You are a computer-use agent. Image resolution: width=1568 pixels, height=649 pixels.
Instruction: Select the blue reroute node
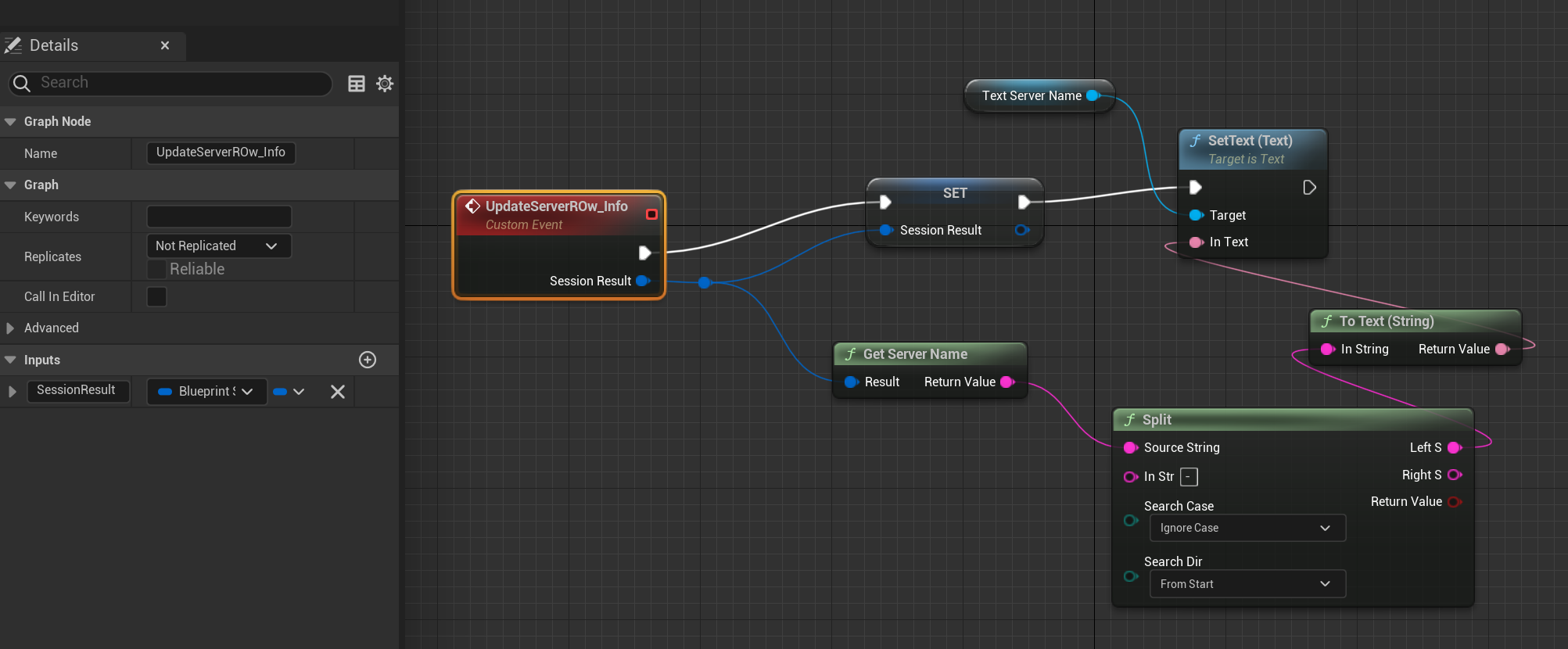pyautogui.click(x=705, y=282)
